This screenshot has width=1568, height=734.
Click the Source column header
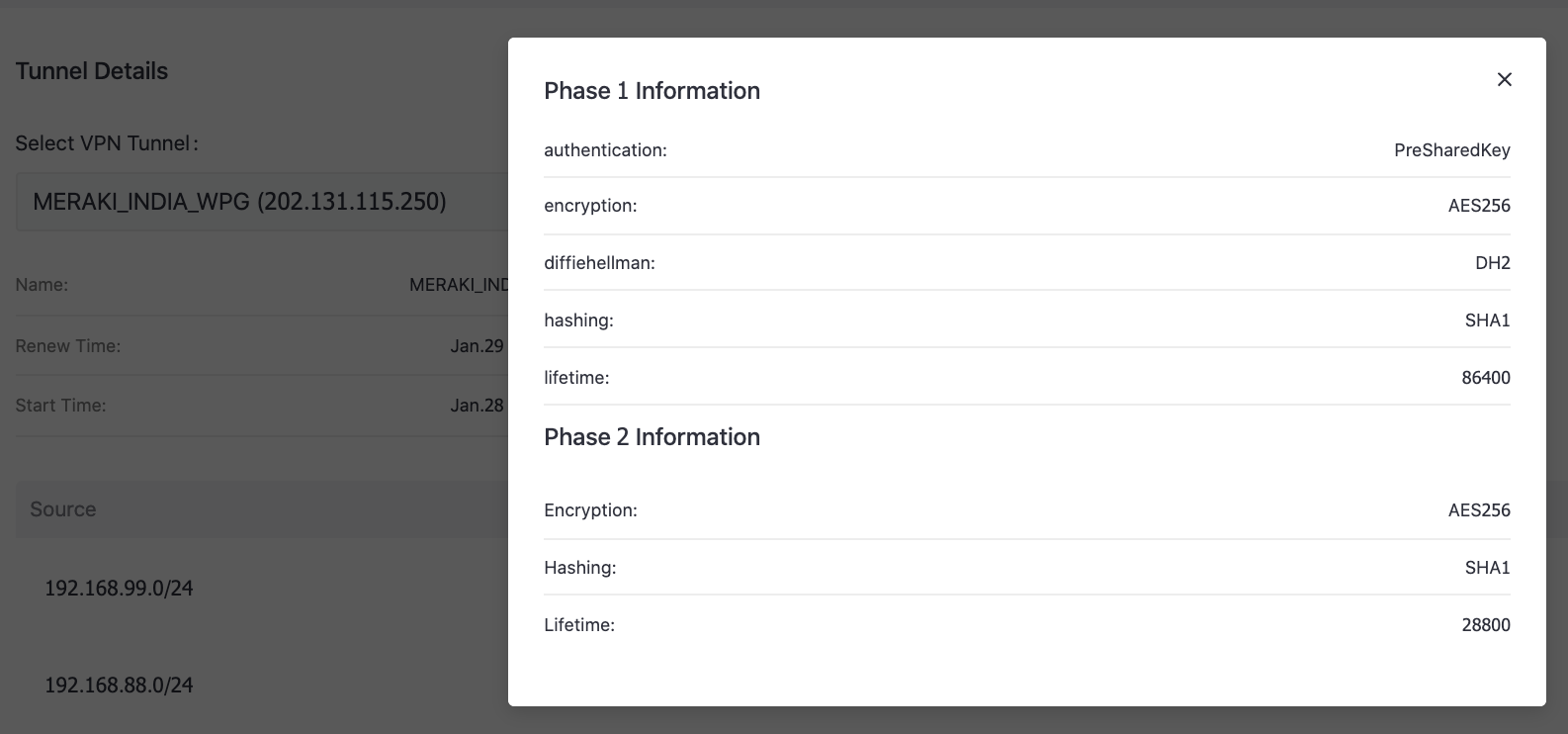pos(63,509)
